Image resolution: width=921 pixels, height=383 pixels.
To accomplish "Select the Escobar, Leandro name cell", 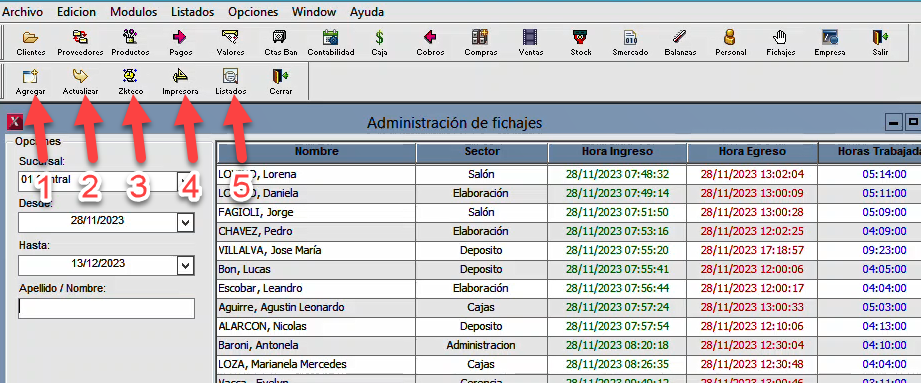I will [317, 288].
